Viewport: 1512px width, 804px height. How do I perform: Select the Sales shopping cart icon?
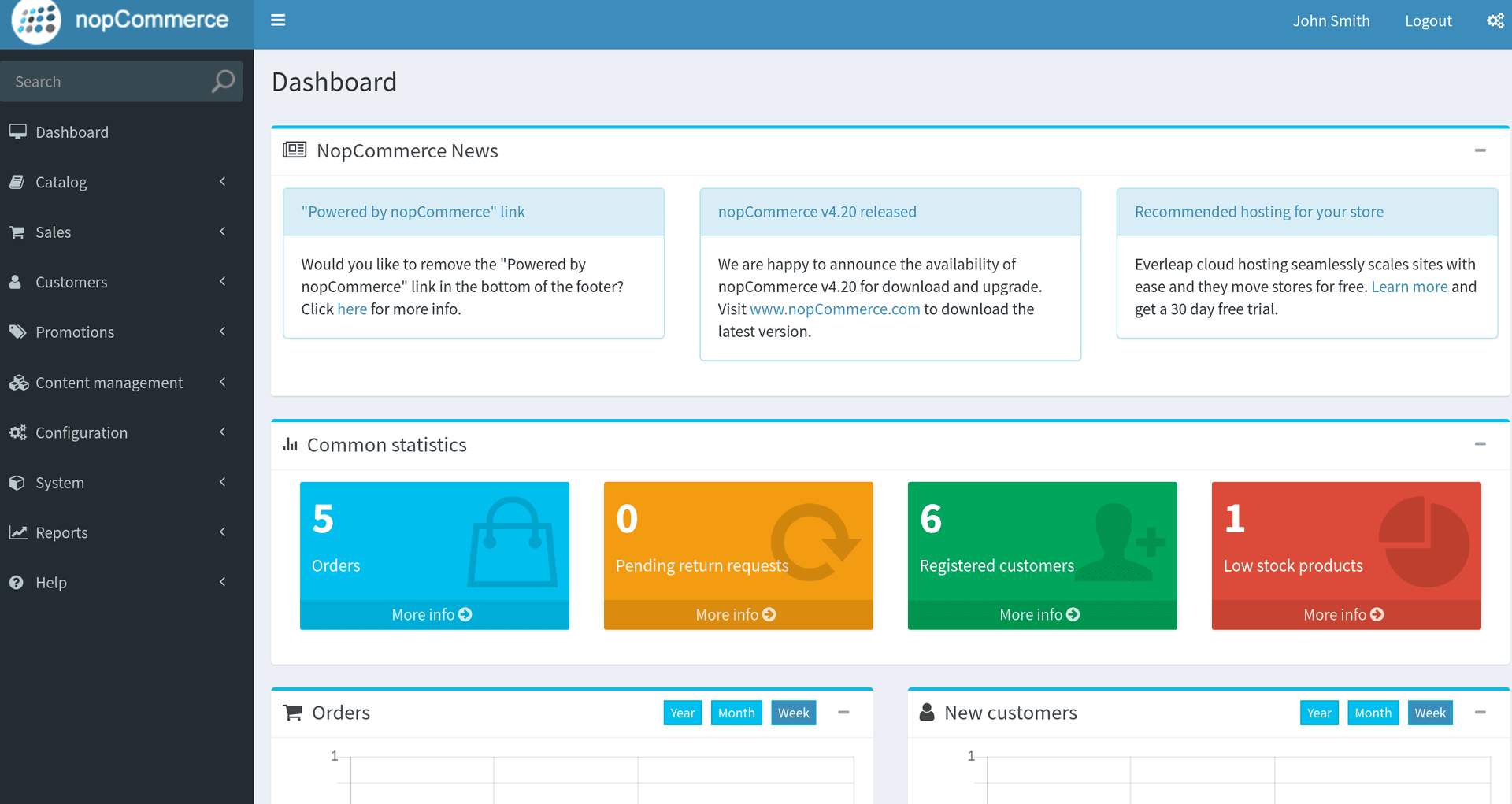(18, 232)
